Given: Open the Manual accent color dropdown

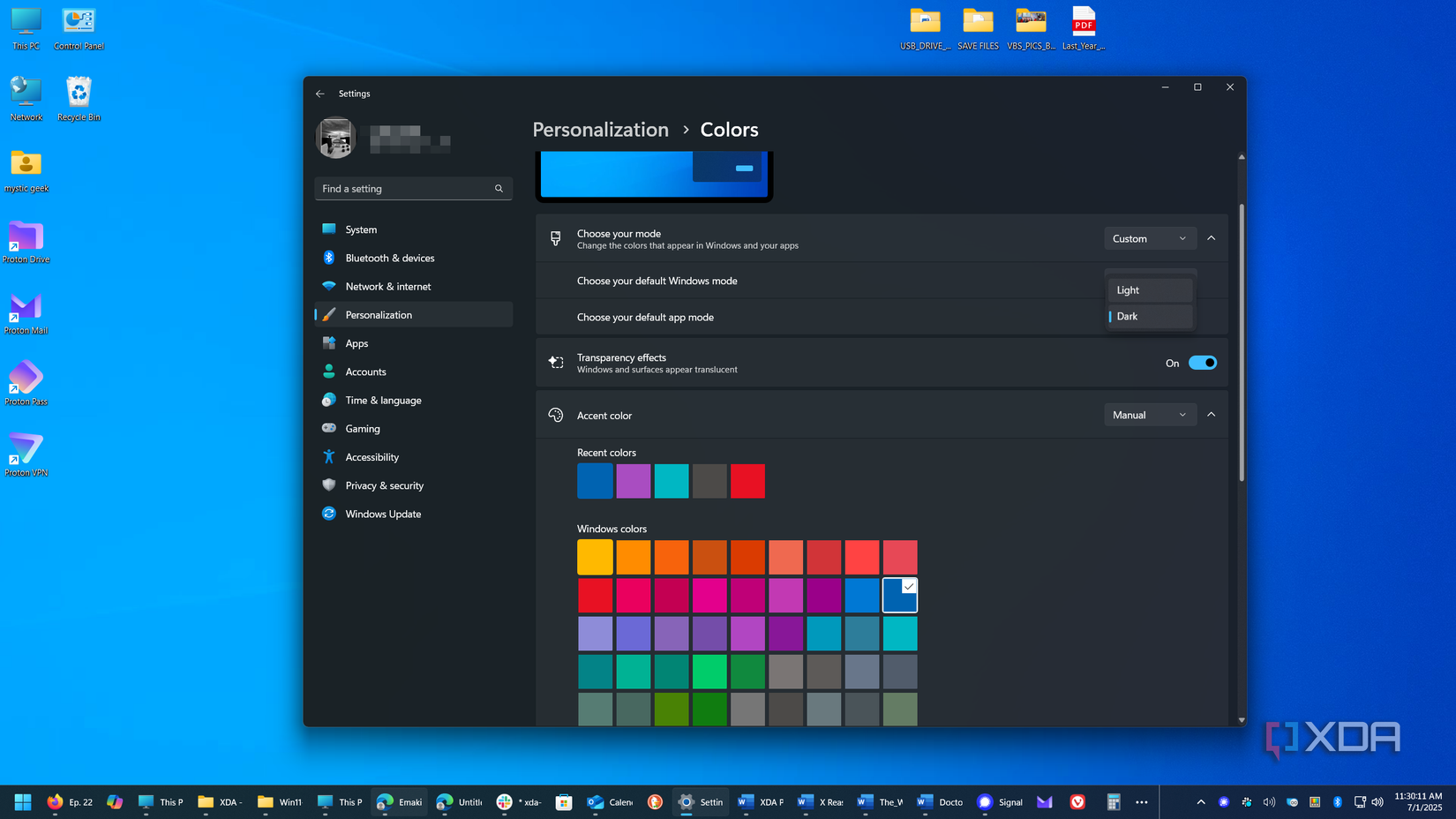Looking at the screenshot, I should 1150,415.
